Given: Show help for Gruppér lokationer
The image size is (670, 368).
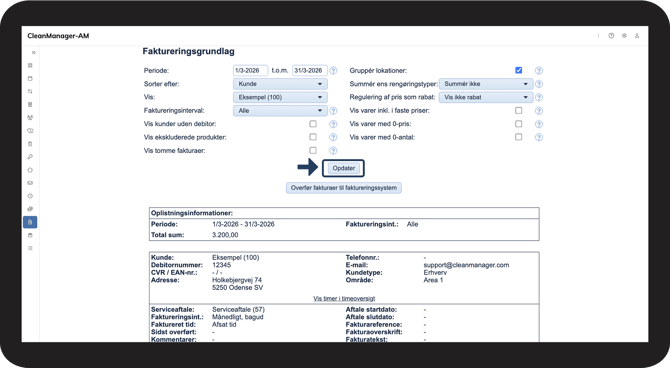Looking at the screenshot, I should pos(539,71).
